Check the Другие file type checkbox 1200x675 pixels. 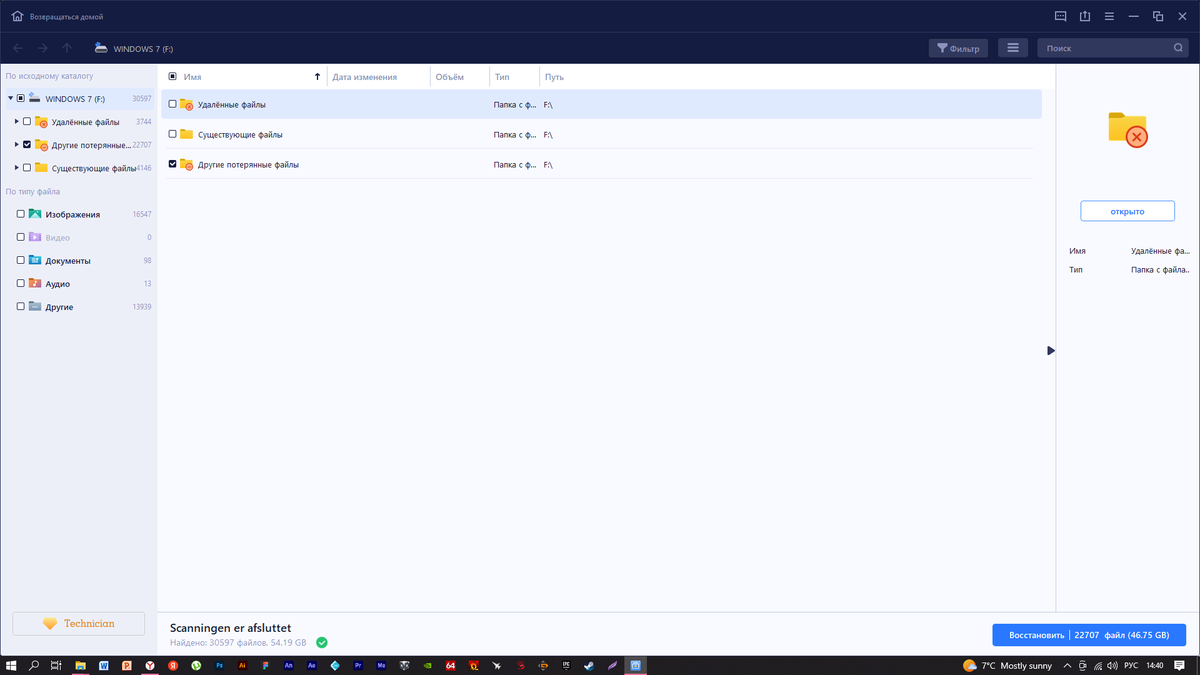pyautogui.click(x=21, y=306)
